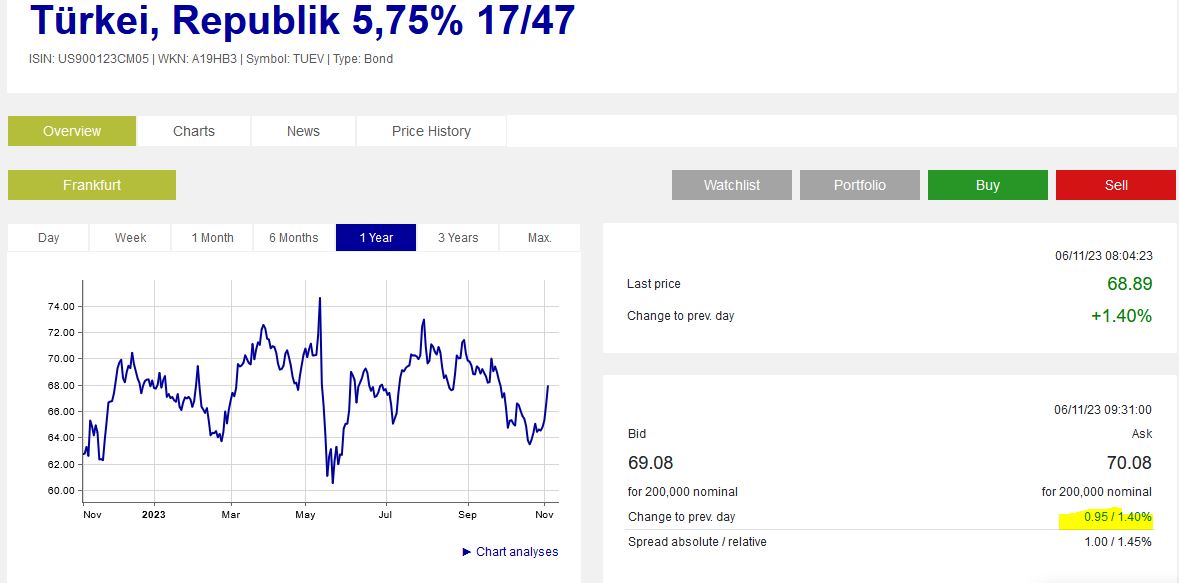The image size is (1179, 583).
Task: Open the News tab
Action: 303,131
